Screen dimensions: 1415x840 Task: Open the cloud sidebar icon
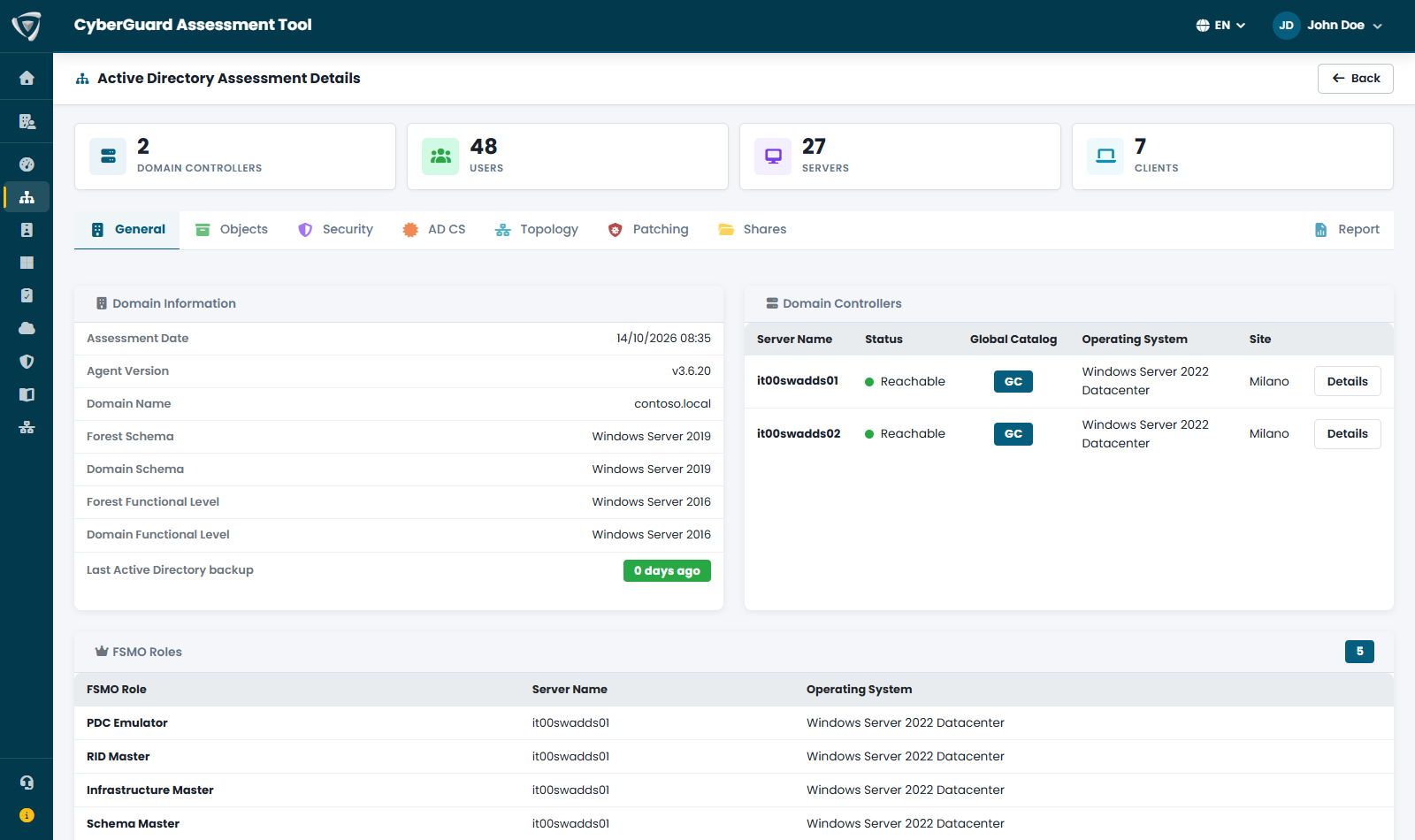(x=27, y=328)
